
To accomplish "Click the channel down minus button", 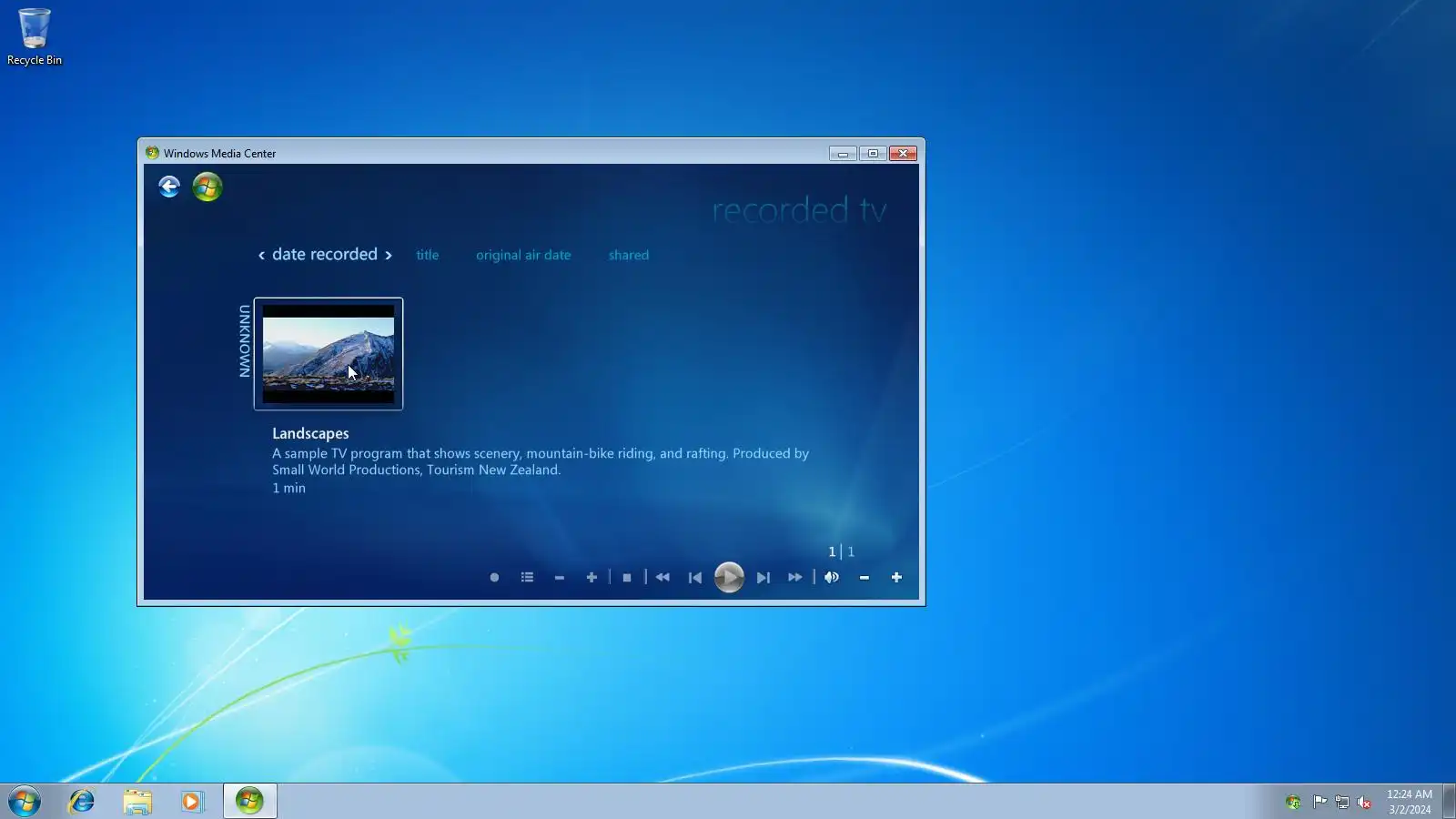I will point(560,578).
